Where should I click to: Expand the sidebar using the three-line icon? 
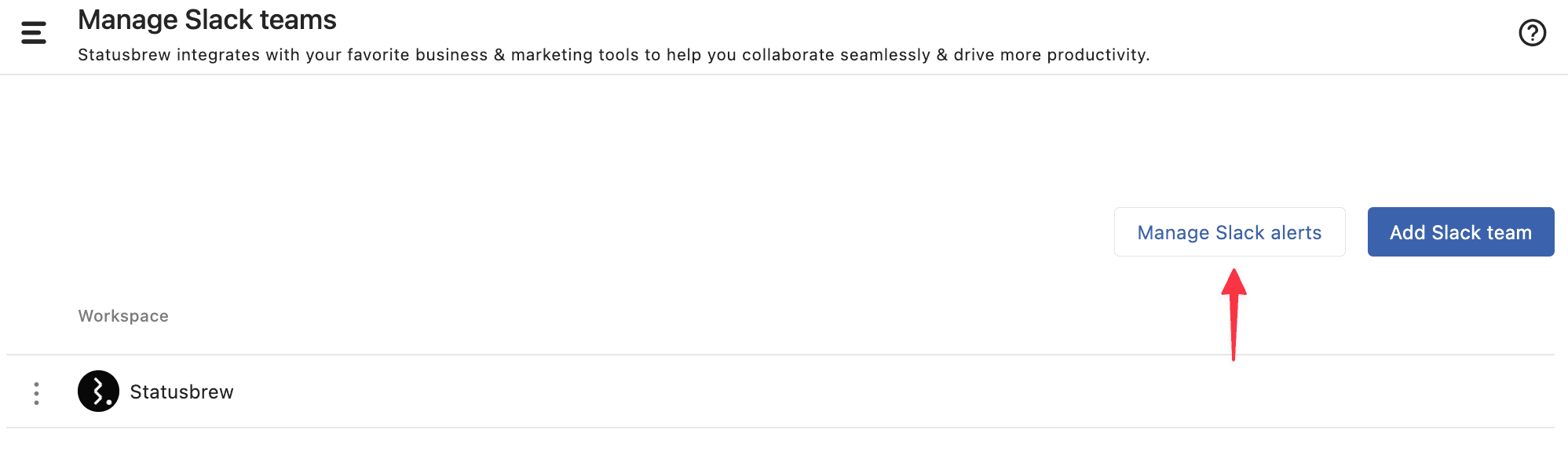click(33, 32)
